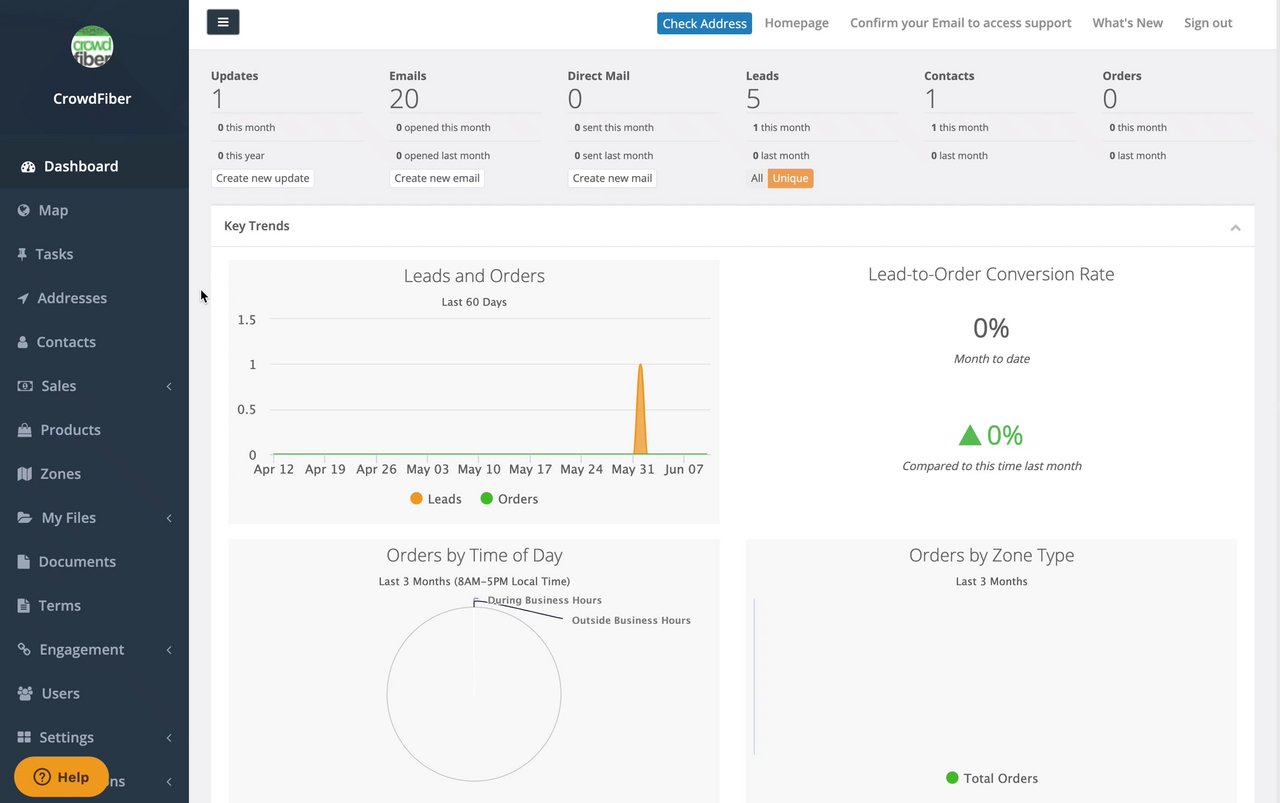Click the Contacts person icon
The height and width of the screenshot is (803, 1280).
(23, 342)
